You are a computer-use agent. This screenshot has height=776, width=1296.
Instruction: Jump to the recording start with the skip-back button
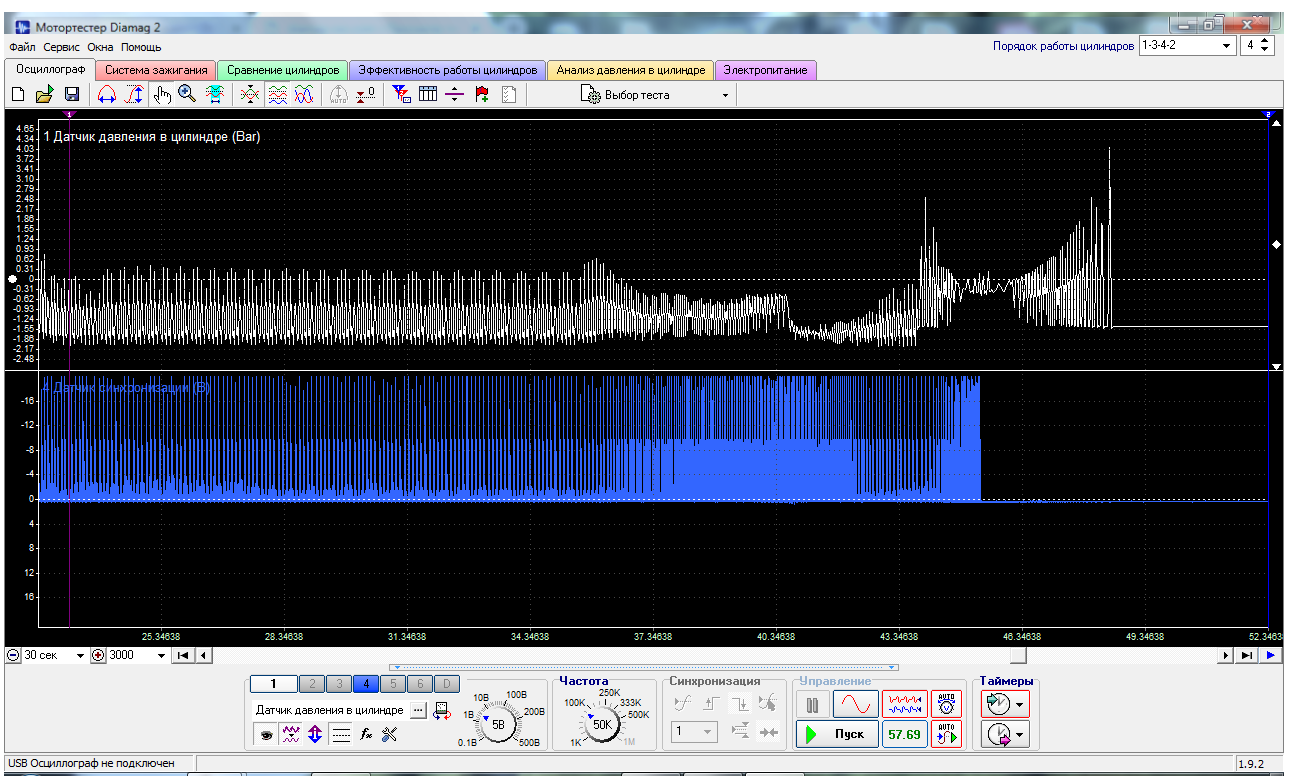pos(183,655)
